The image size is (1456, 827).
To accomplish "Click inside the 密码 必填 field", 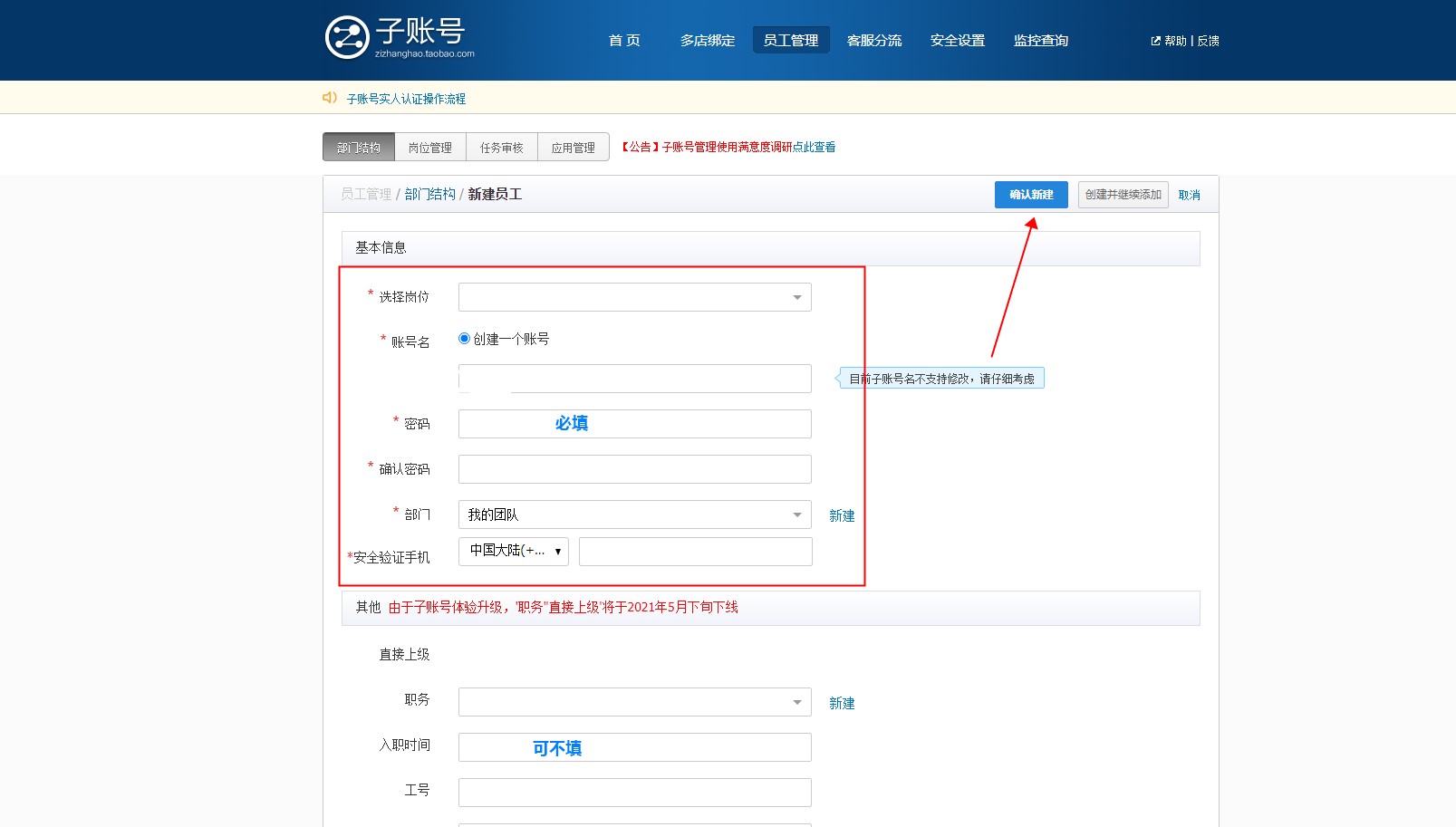I will (634, 423).
